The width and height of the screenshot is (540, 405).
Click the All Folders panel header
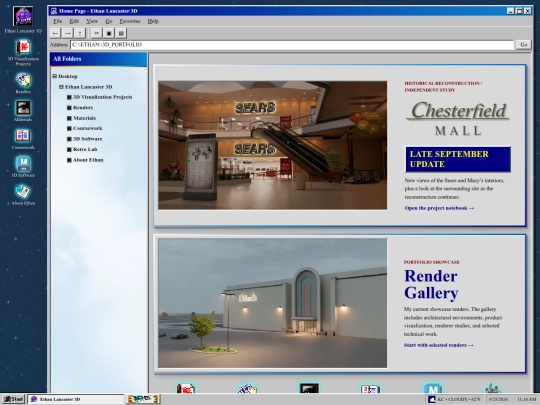(98, 59)
